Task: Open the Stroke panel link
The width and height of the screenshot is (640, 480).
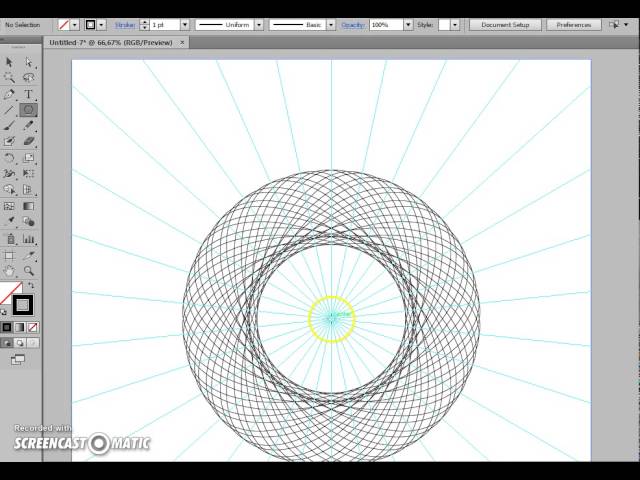Action: (125, 25)
